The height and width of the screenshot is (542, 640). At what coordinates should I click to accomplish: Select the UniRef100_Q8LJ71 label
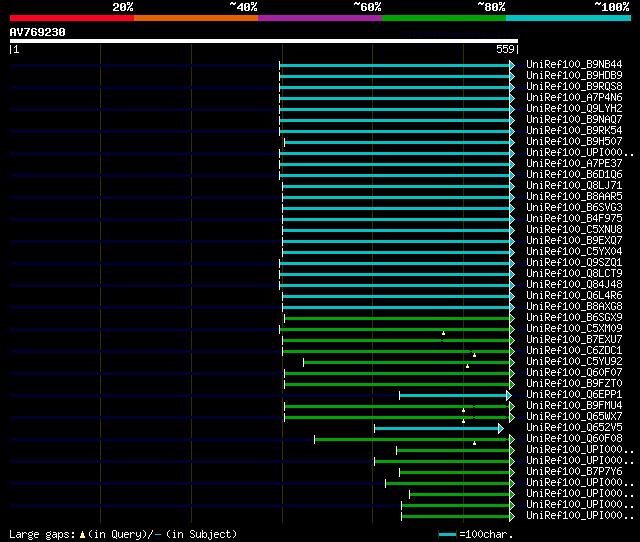point(574,186)
